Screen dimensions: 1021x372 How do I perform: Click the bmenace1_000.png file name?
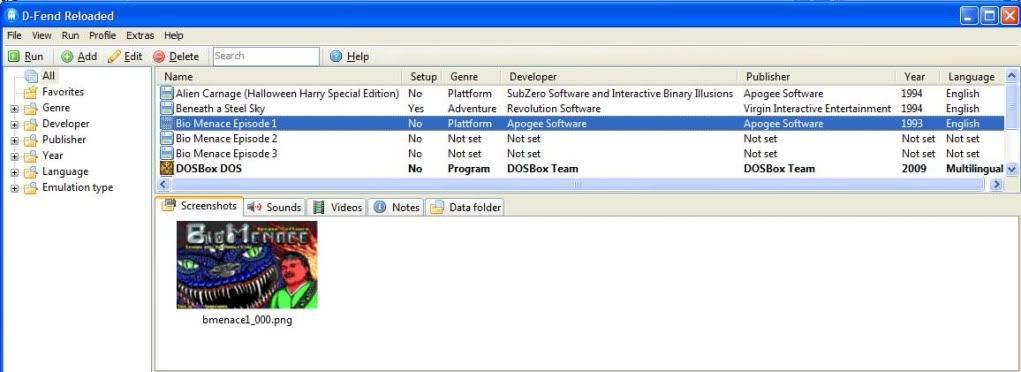pos(247,321)
